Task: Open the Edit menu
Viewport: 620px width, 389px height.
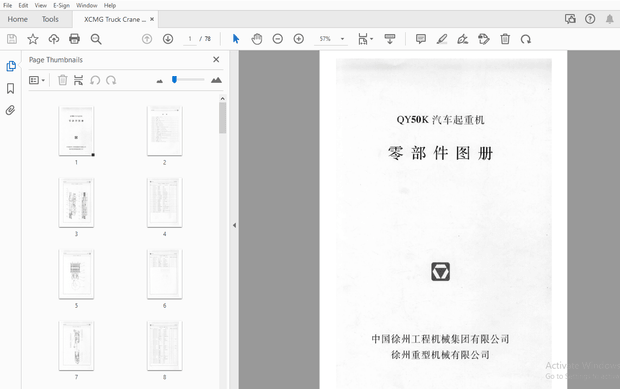Action: (23, 6)
